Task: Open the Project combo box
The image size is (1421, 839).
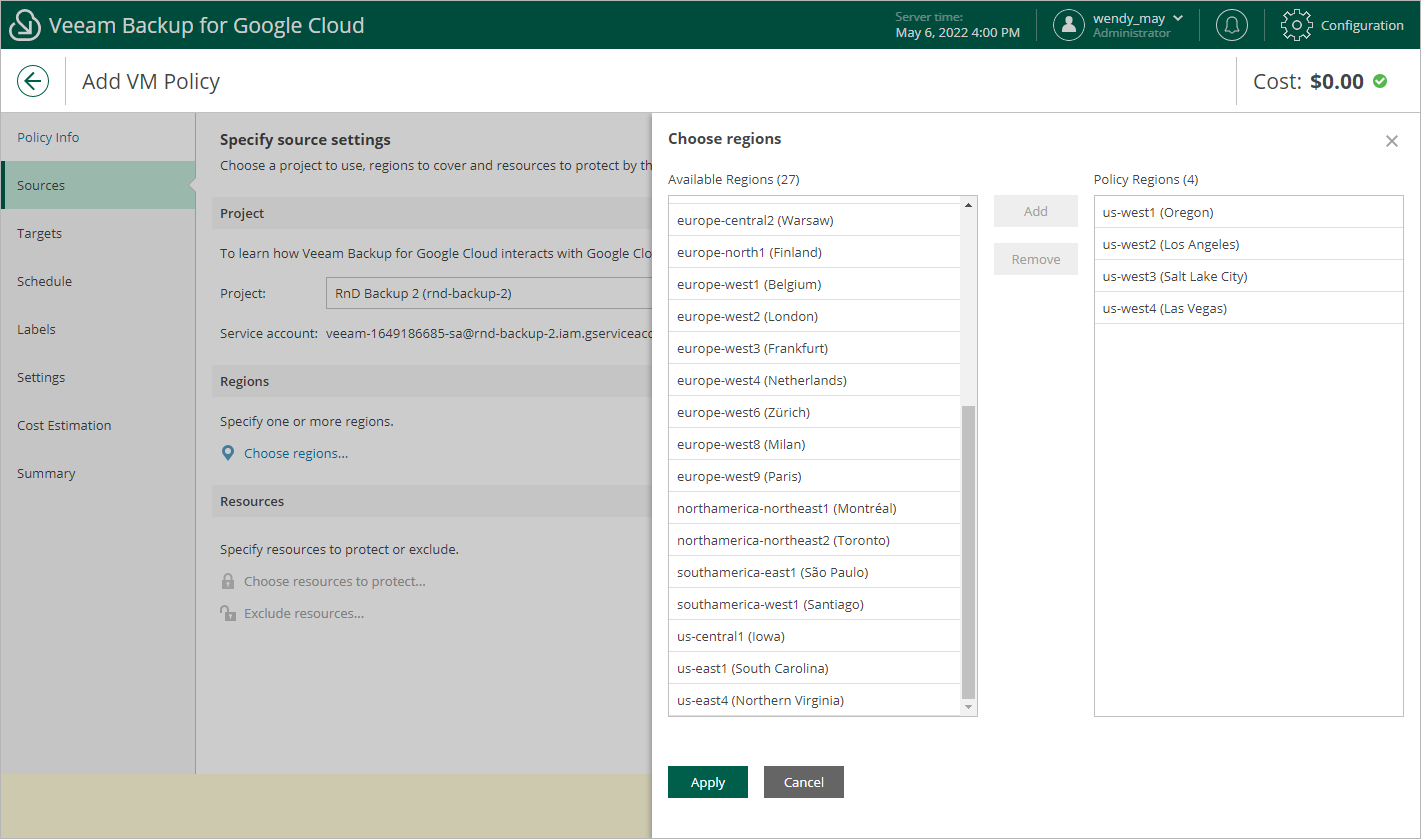Action: pyautogui.click(x=489, y=294)
